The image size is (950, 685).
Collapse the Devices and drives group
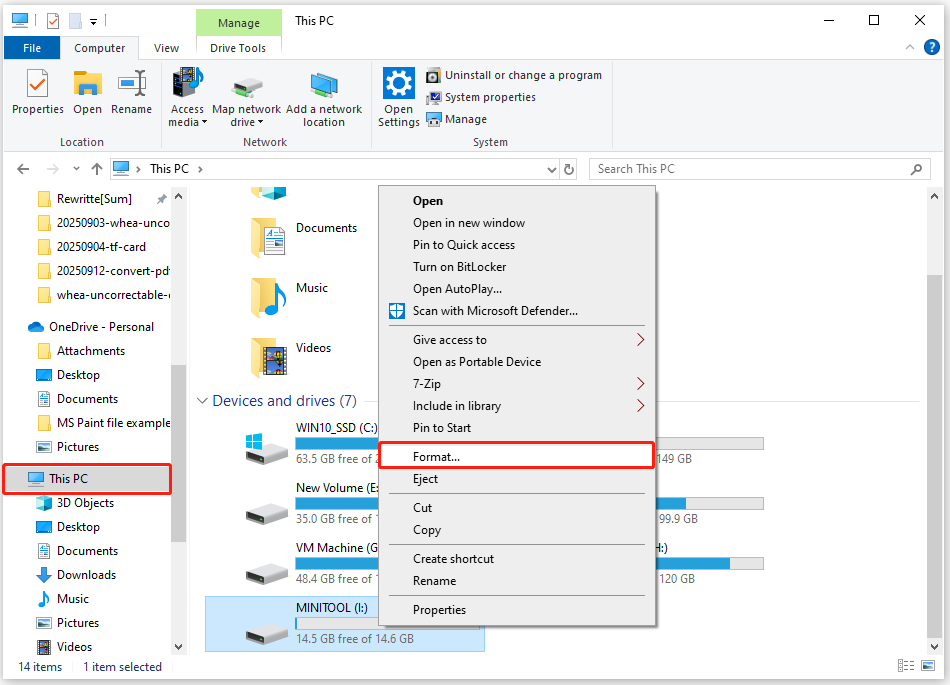point(203,401)
